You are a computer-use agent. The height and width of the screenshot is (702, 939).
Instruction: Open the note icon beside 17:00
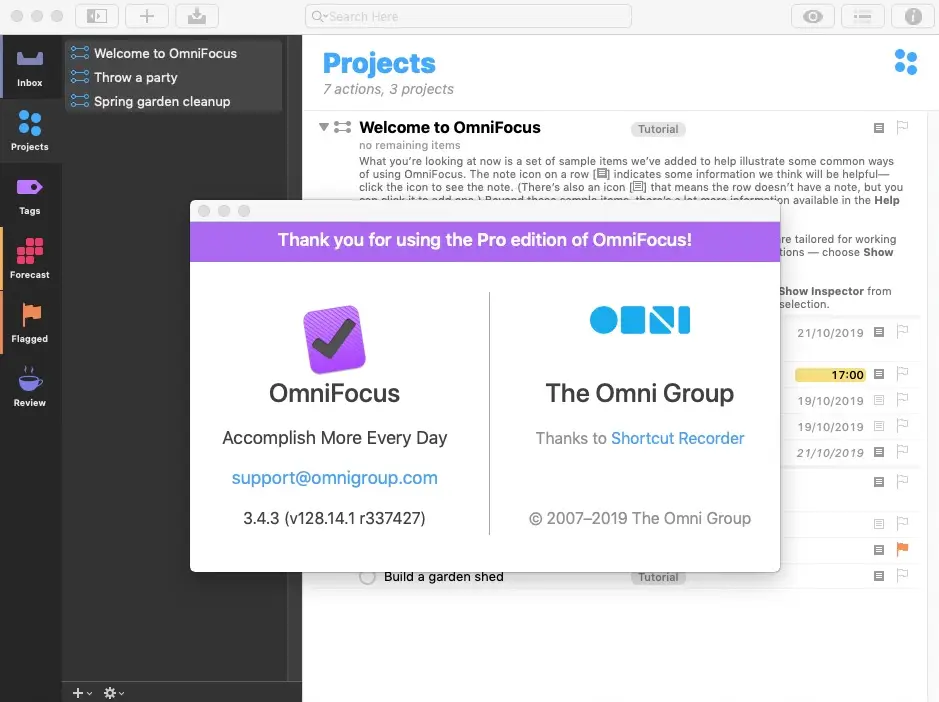pyautogui.click(x=879, y=374)
